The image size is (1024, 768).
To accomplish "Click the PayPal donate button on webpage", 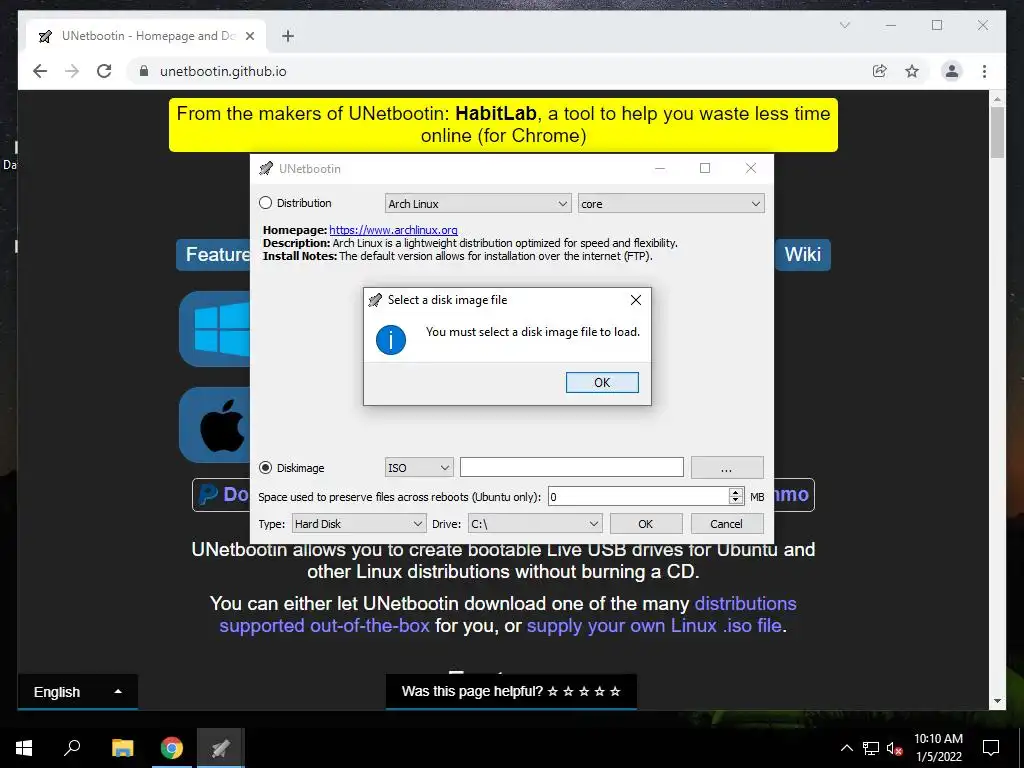I will pyautogui.click(x=221, y=495).
